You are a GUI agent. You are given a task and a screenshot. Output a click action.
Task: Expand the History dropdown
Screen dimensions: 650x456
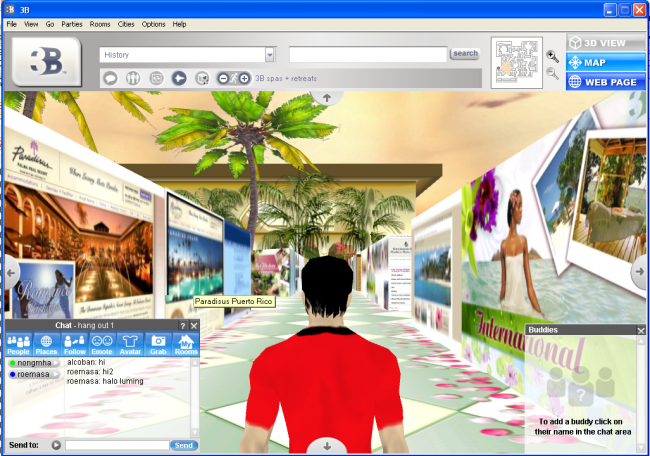[x=269, y=54]
